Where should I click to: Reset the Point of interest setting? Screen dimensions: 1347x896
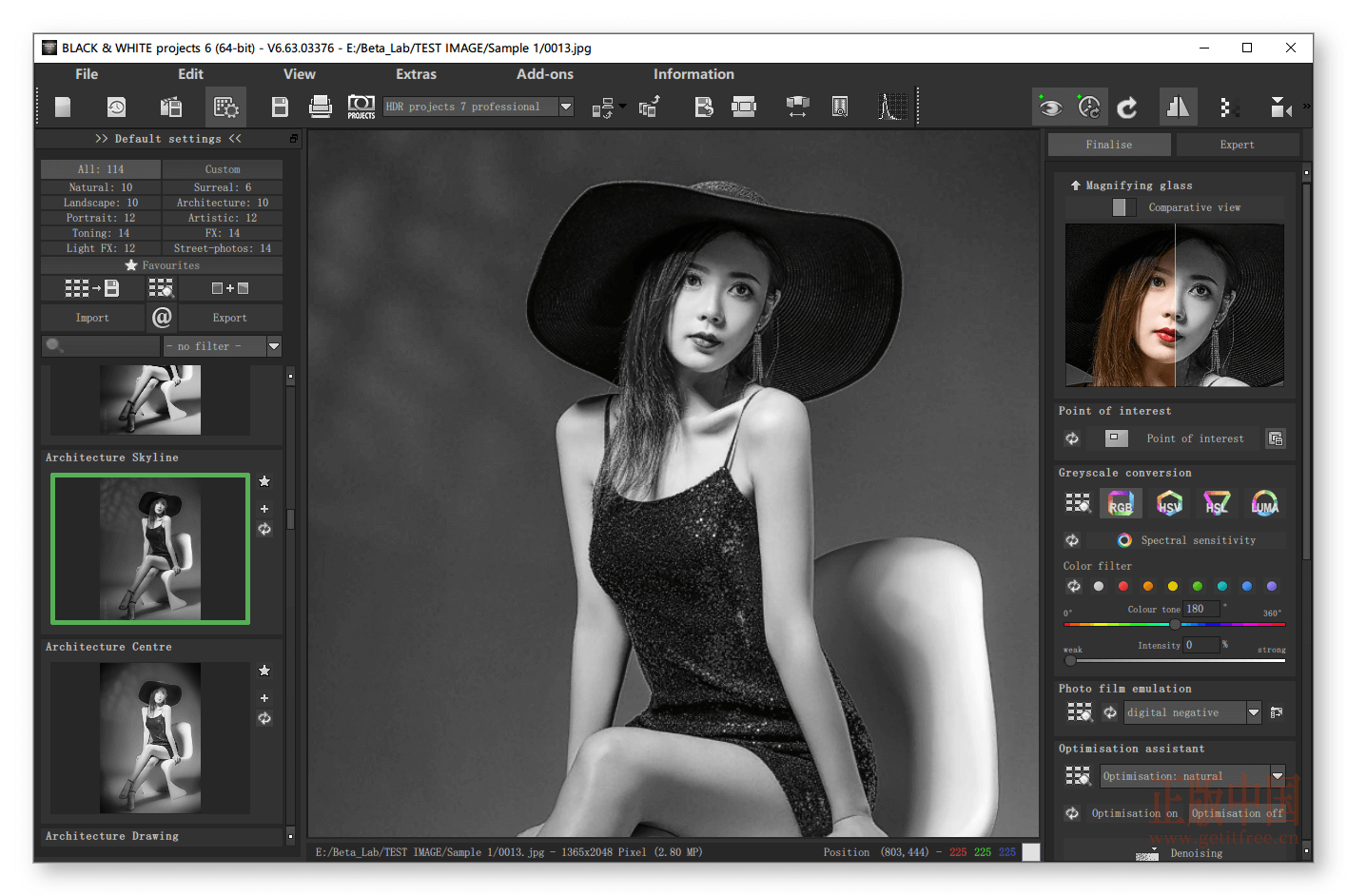[x=1072, y=438]
